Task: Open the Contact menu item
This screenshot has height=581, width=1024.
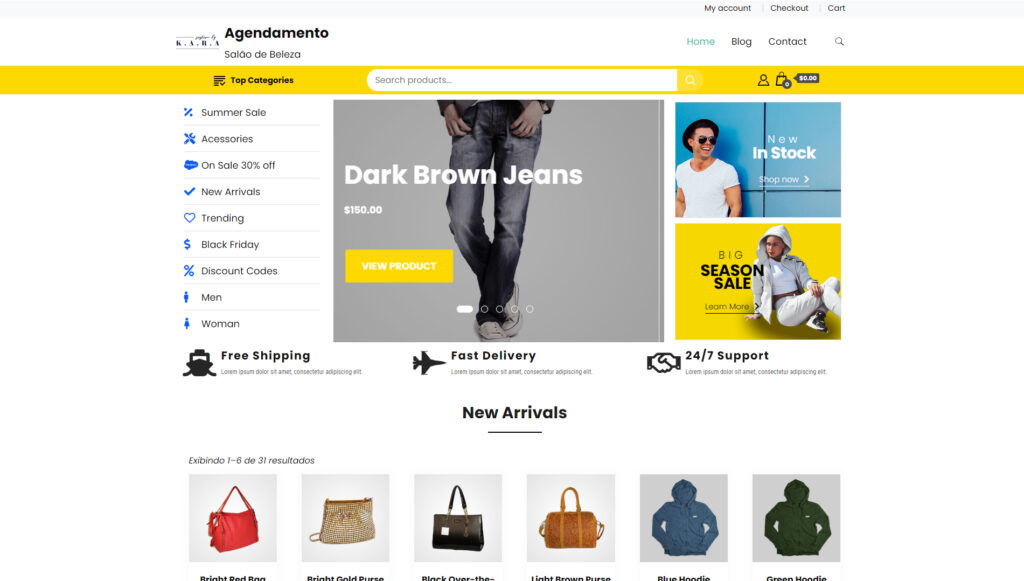Action: point(787,42)
